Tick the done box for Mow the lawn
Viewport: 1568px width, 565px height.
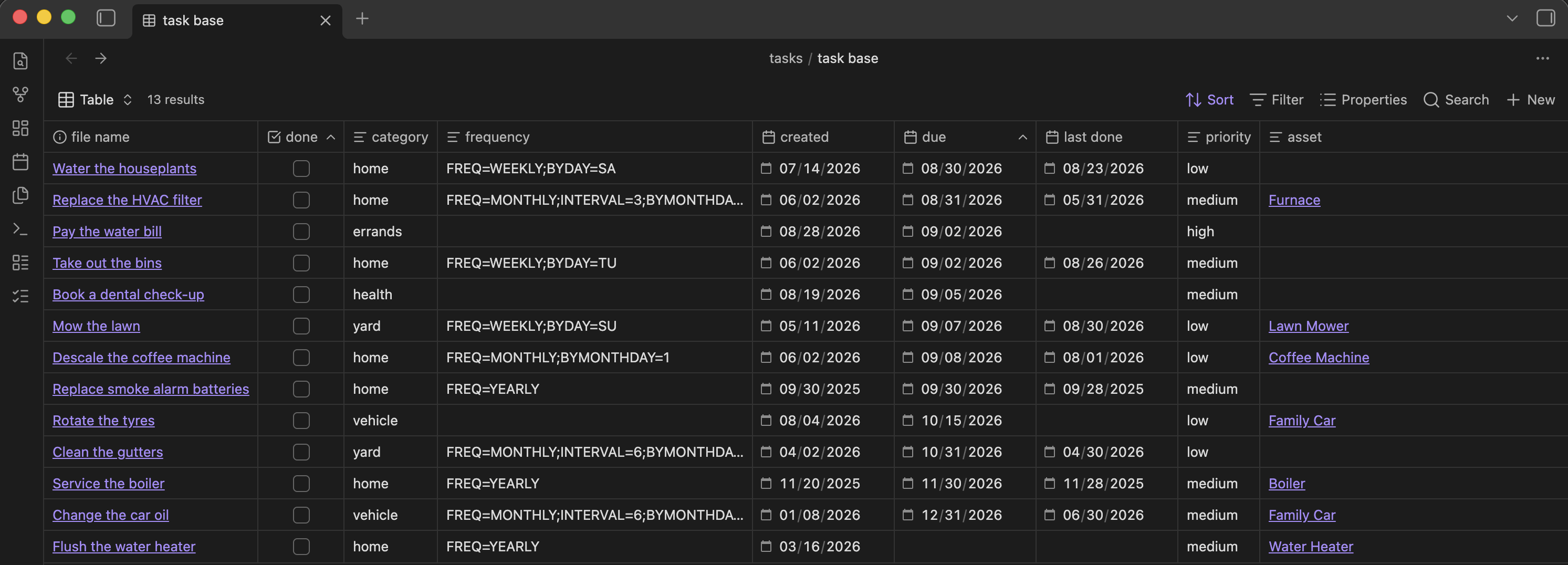pyautogui.click(x=301, y=326)
